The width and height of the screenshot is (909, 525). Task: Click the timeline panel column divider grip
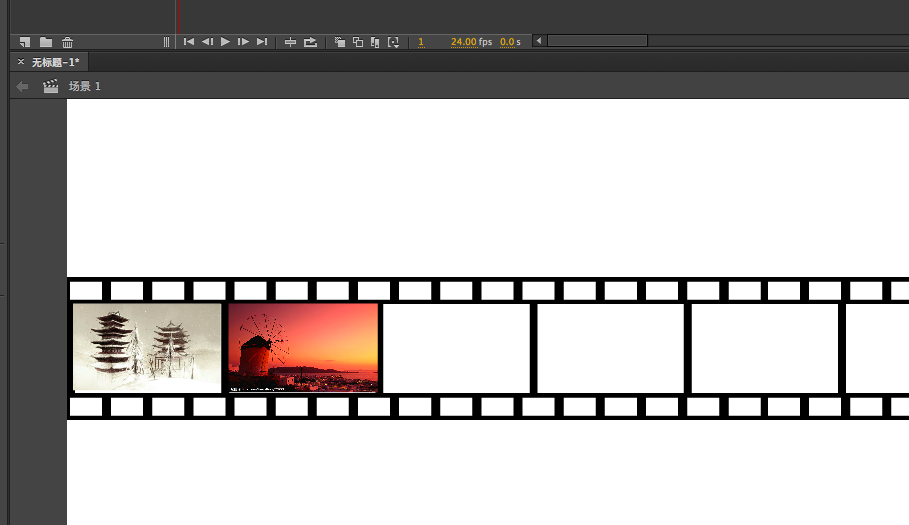click(x=166, y=42)
